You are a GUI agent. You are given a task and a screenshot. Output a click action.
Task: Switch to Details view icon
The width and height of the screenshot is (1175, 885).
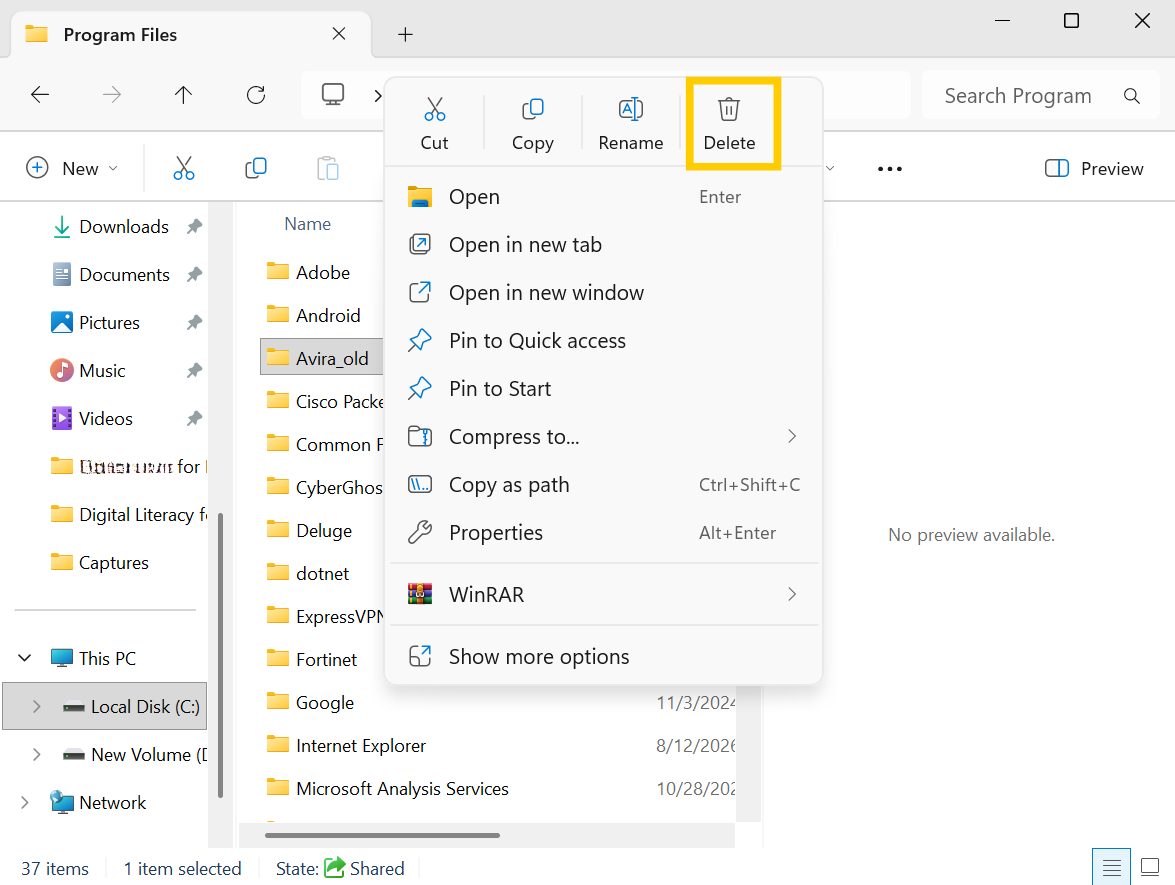(x=1111, y=868)
